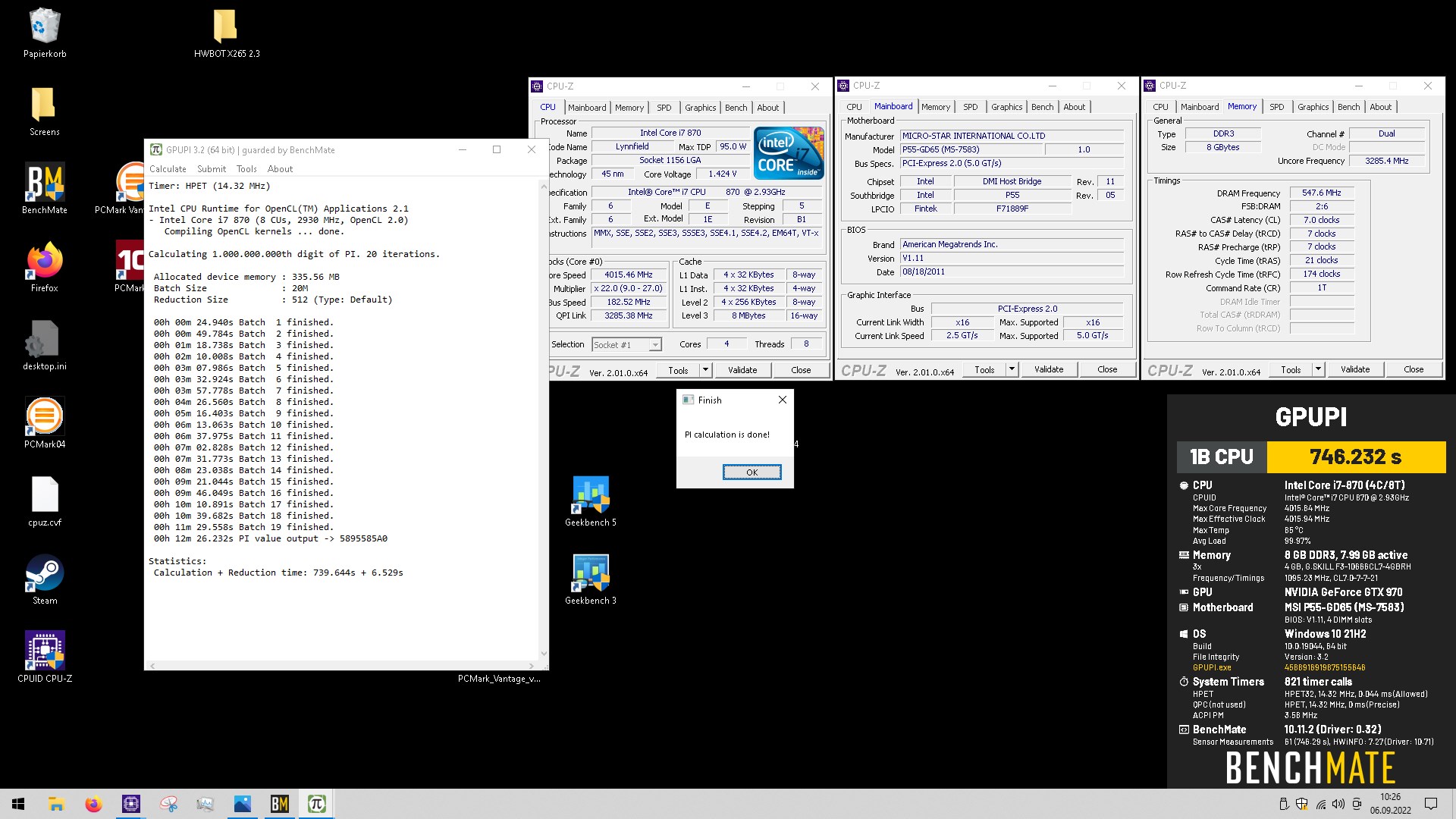Launch Geekbench 3 desktop shortcut
The height and width of the screenshot is (819, 1456).
click(591, 580)
